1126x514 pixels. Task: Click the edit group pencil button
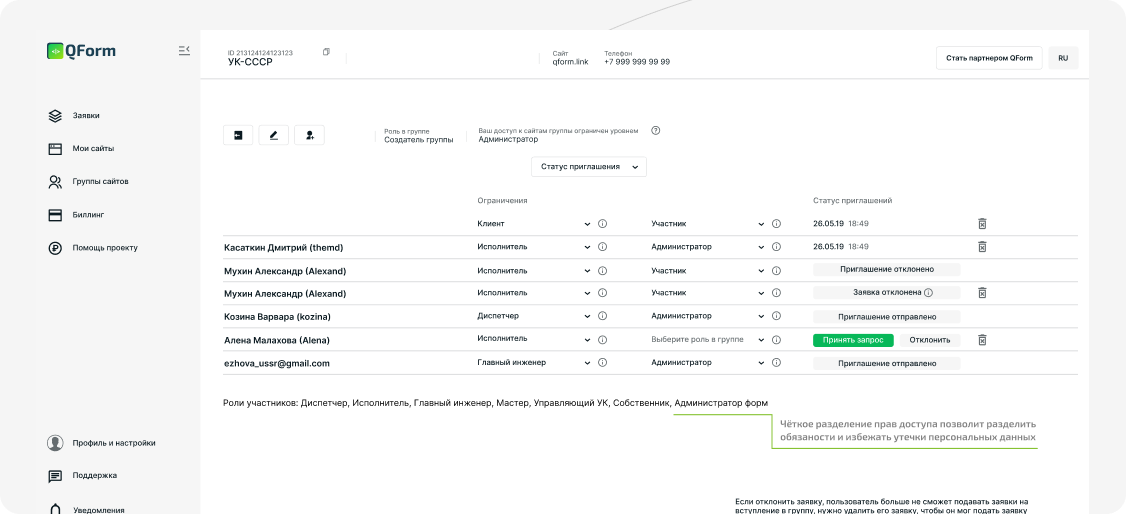pos(274,135)
